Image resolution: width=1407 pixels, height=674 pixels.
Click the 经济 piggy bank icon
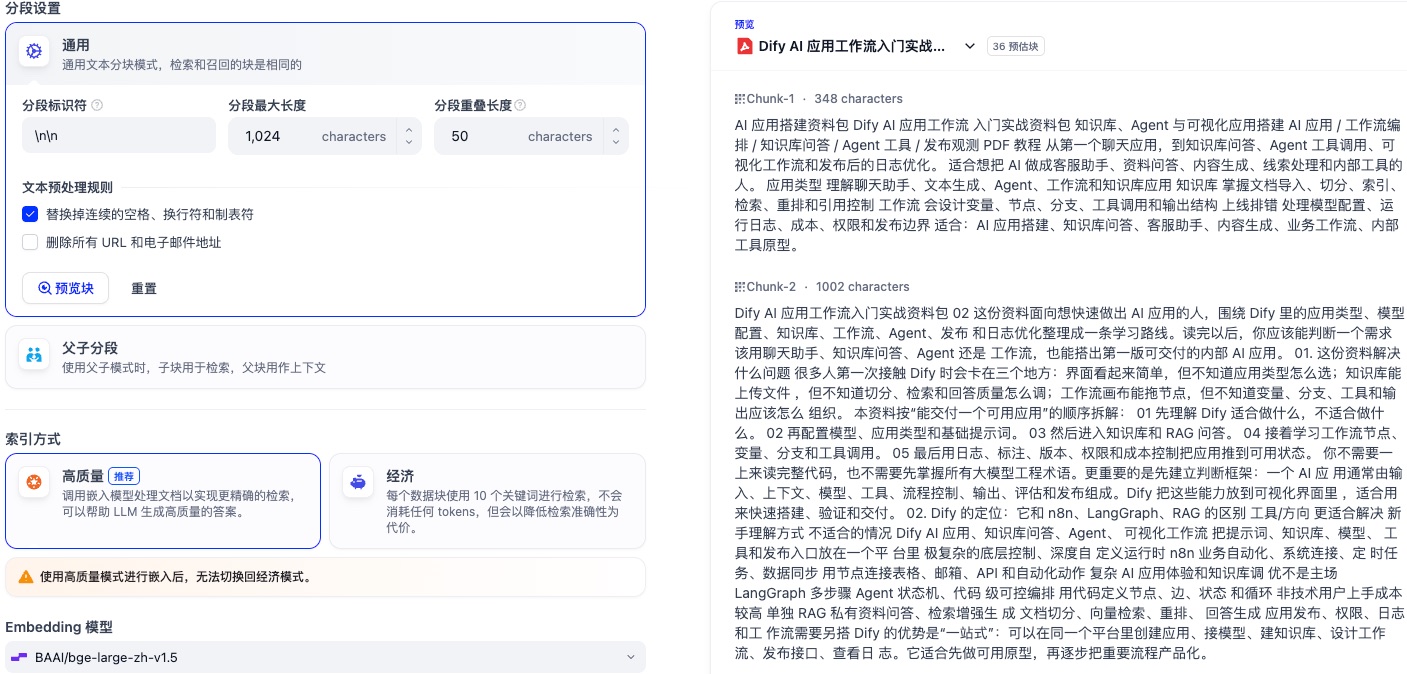[358, 483]
